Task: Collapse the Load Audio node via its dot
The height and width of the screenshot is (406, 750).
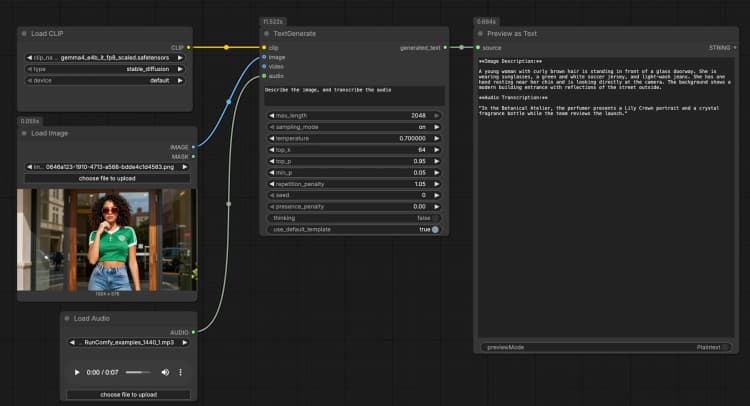Action: pyautogui.click(x=67, y=318)
